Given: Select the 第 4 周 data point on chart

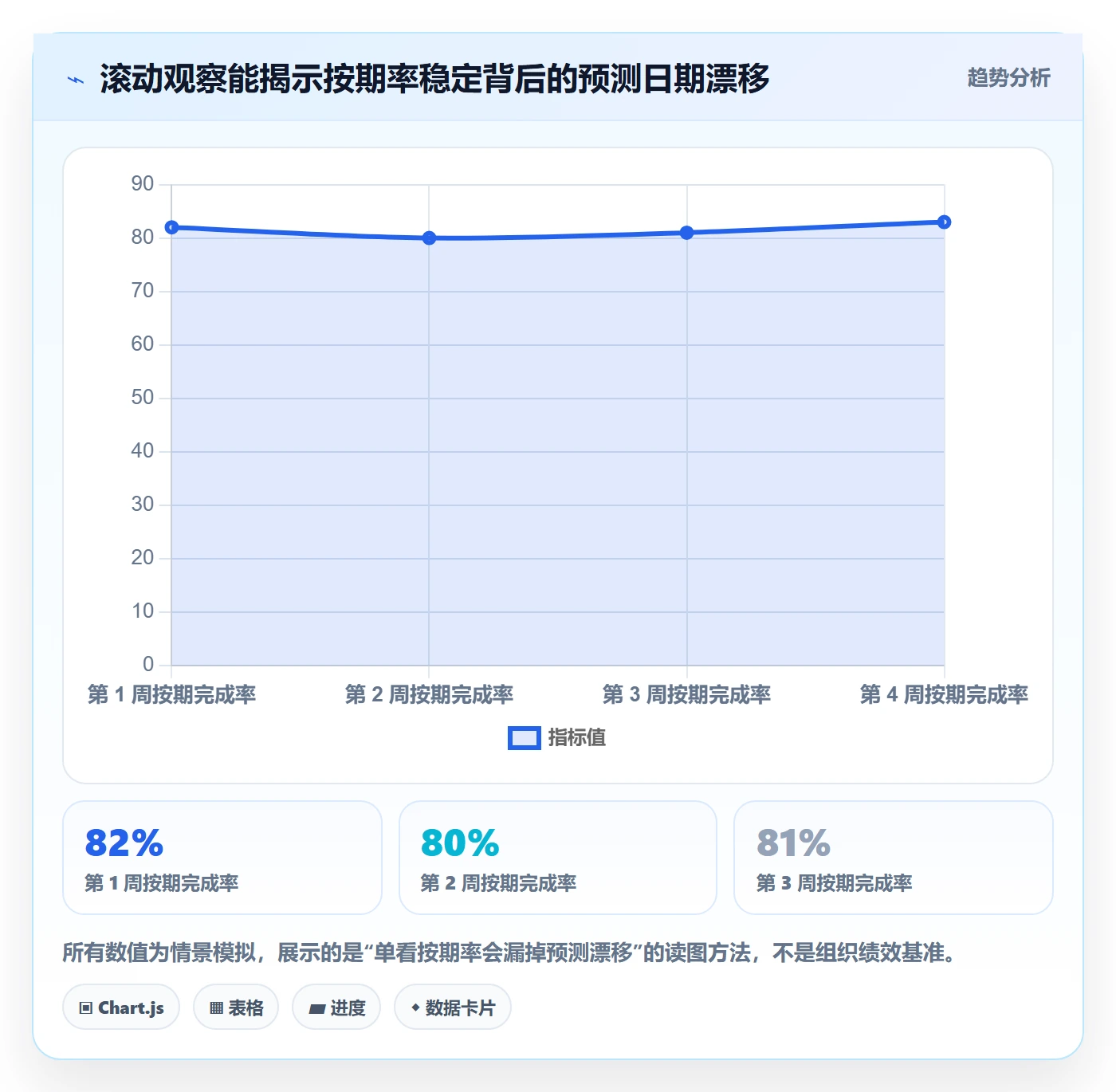Looking at the screenshot, I should point(944,222).
